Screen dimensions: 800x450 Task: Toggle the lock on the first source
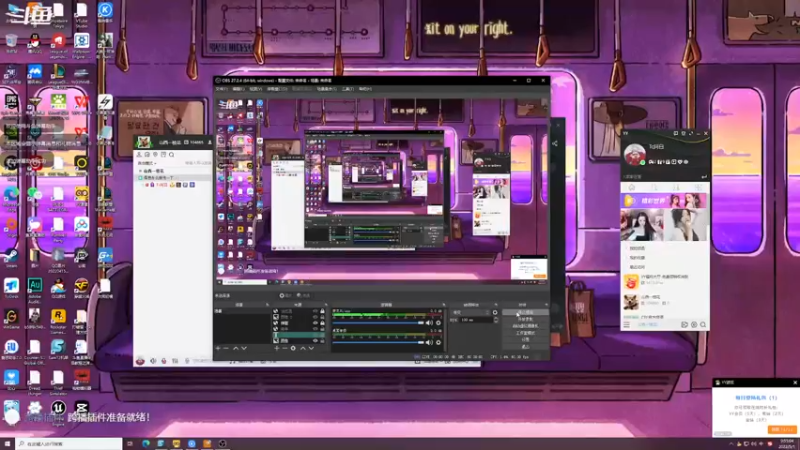pyautogui.click(x=322, y=311)
